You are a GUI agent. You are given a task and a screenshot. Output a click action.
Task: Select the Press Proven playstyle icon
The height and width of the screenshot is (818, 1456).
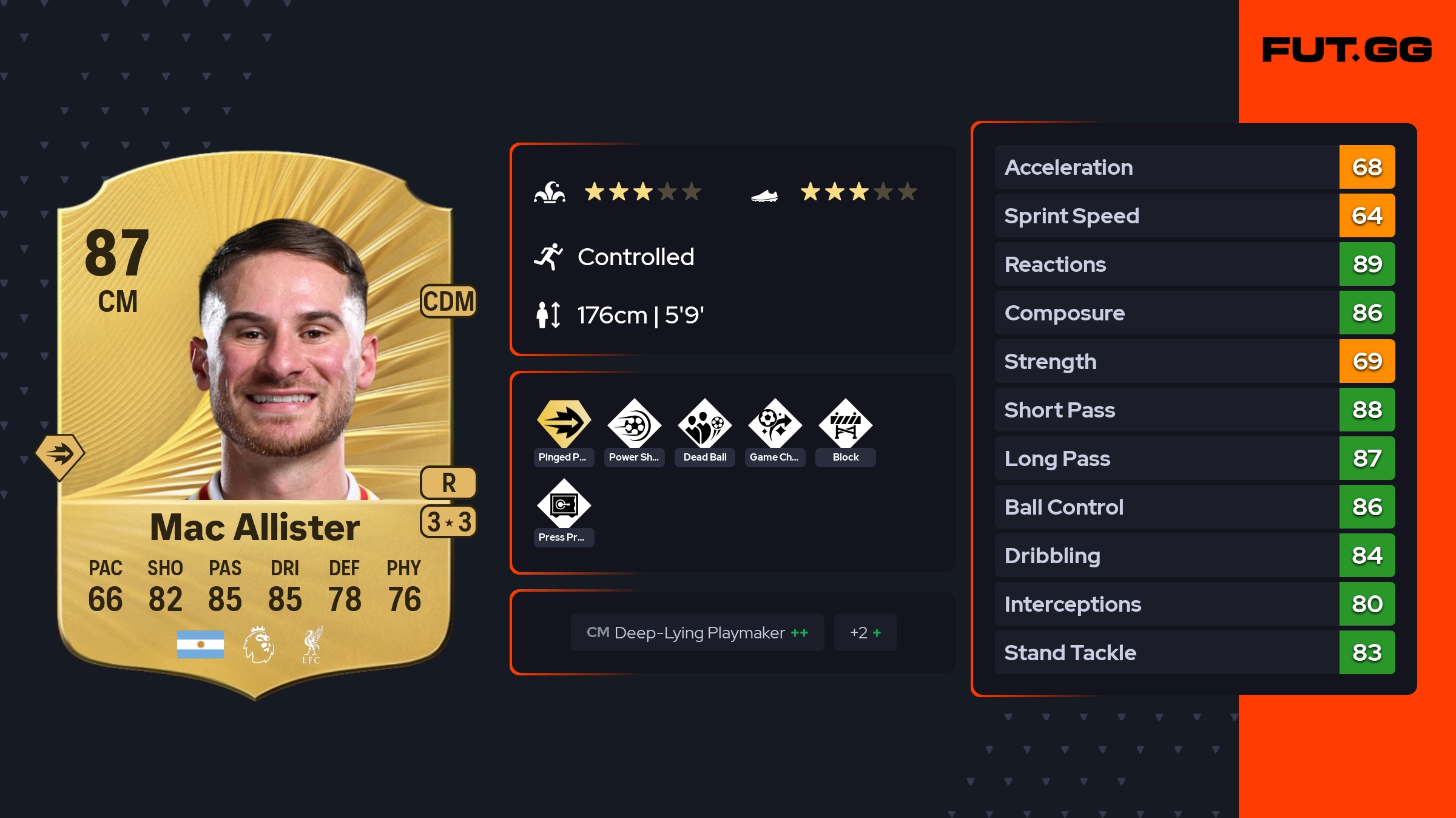point(564,503)
